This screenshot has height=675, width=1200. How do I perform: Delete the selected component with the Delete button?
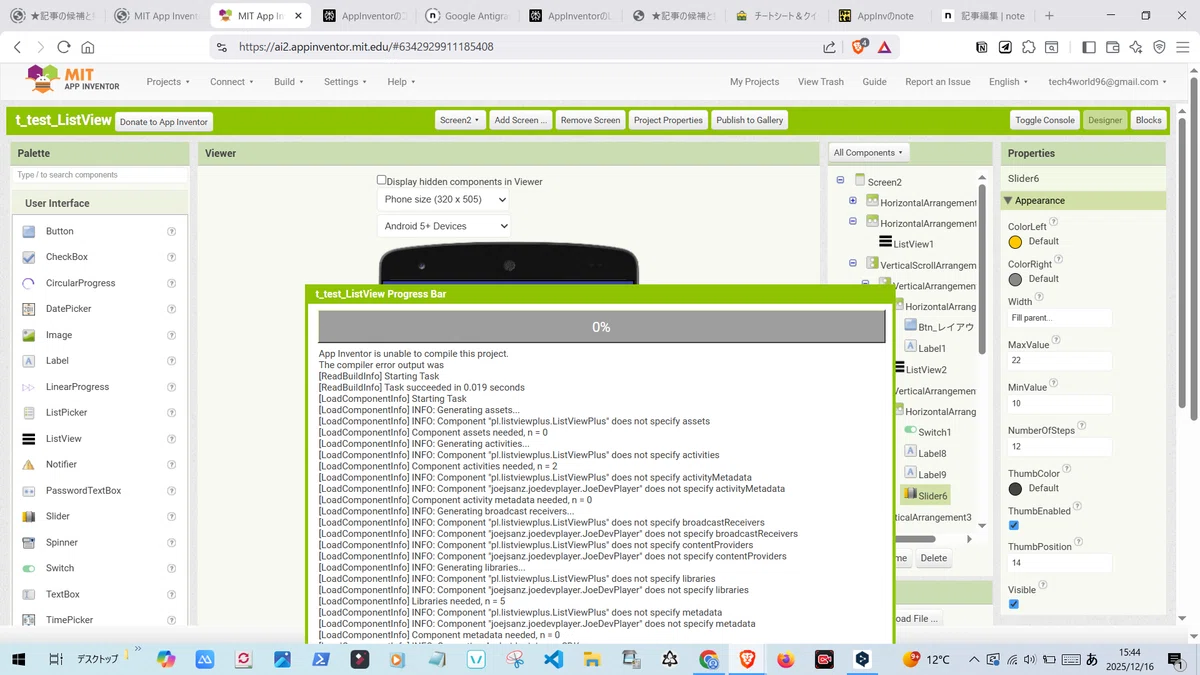[934, 558]
